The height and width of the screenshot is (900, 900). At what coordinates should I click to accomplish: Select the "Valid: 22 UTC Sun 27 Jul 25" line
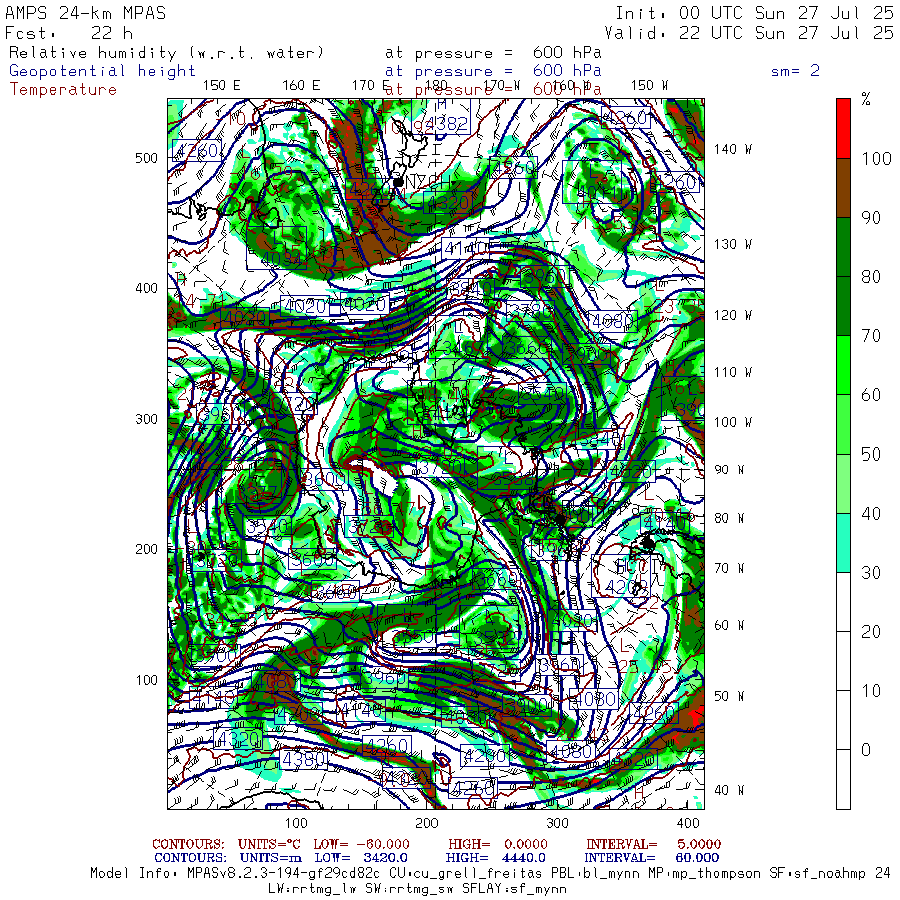(748, 33)
